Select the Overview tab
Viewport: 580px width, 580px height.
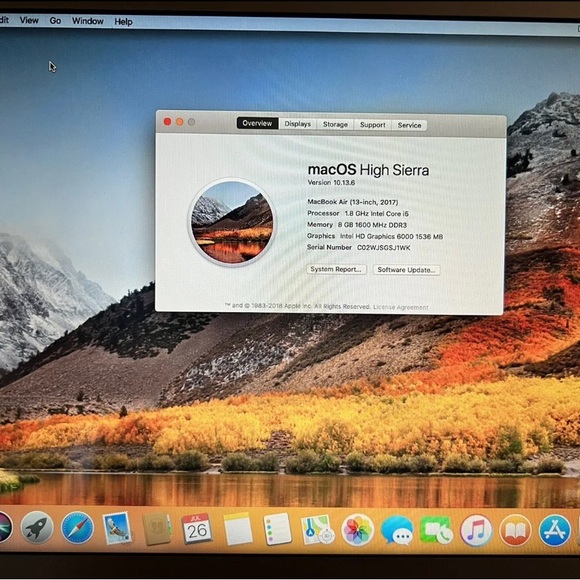(257, 123)
